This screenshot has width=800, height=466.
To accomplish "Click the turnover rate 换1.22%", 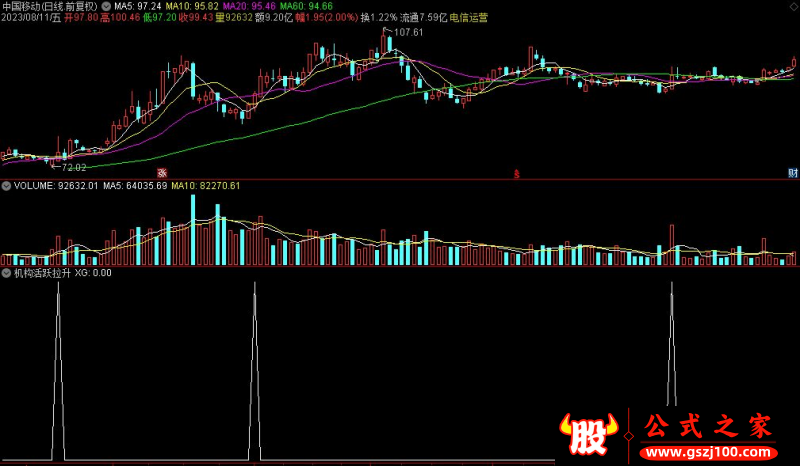I will click(379, 17).
